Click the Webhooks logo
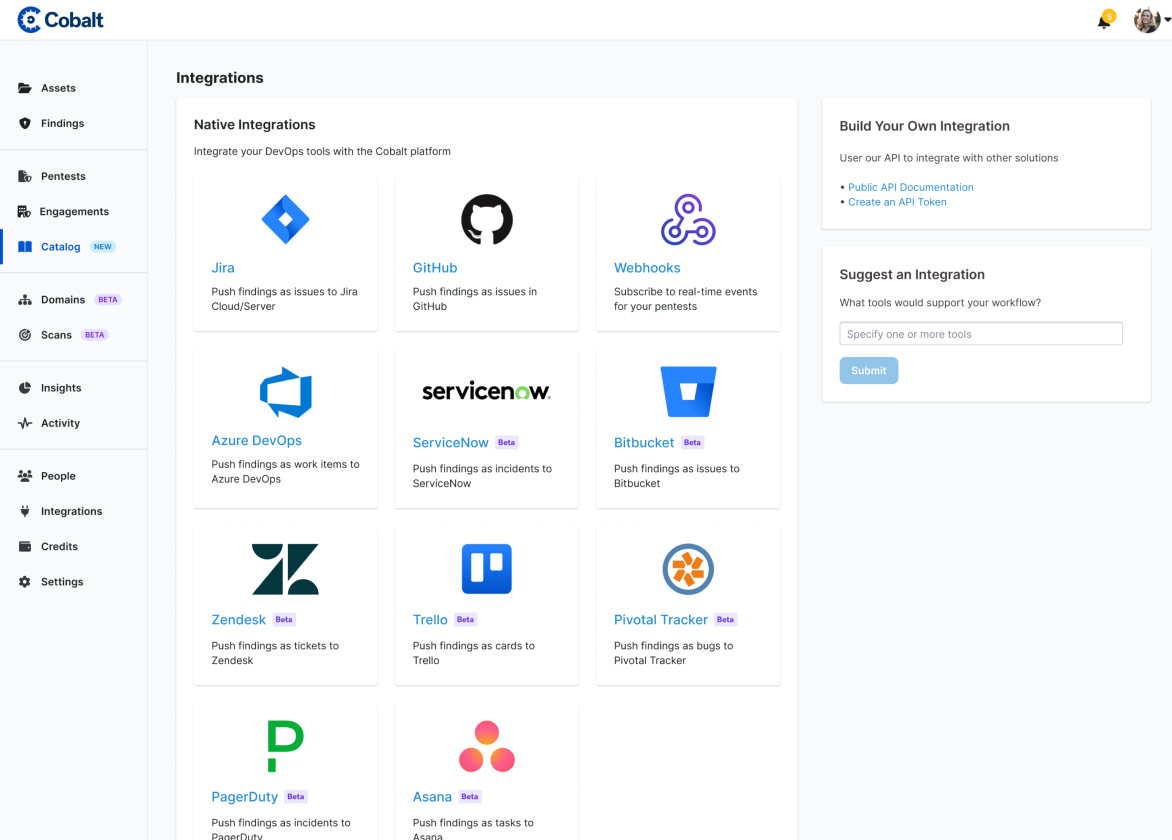1172x840 pixels. (x=688, y=219)
